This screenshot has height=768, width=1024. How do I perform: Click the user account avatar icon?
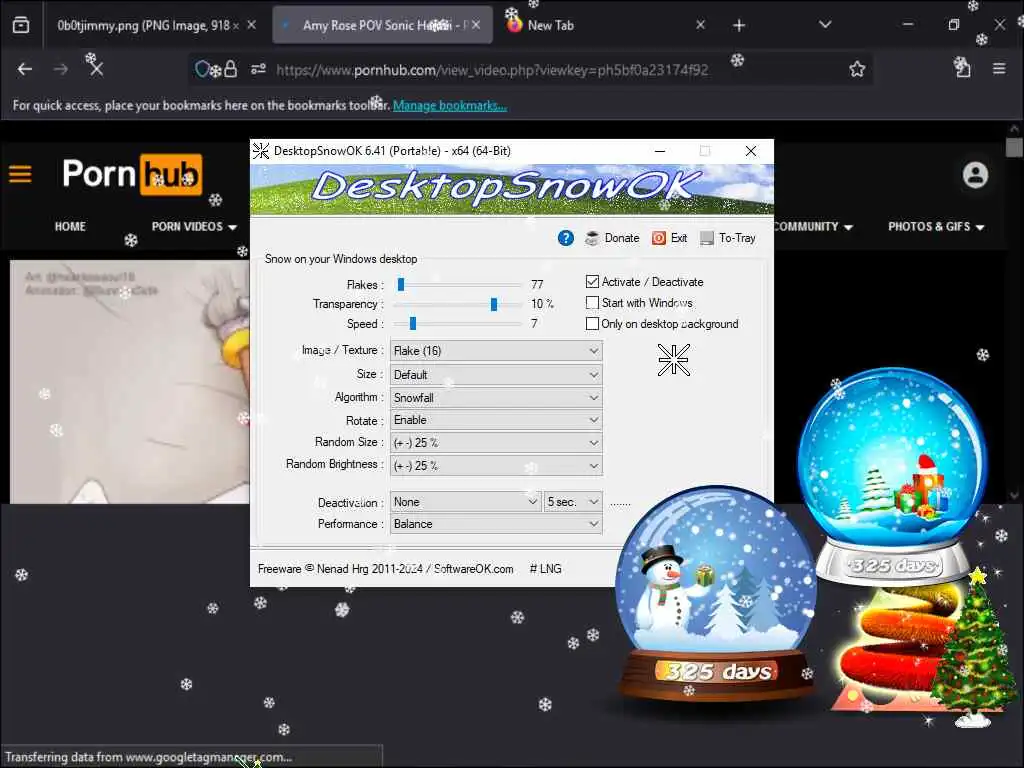coord(975,175)
